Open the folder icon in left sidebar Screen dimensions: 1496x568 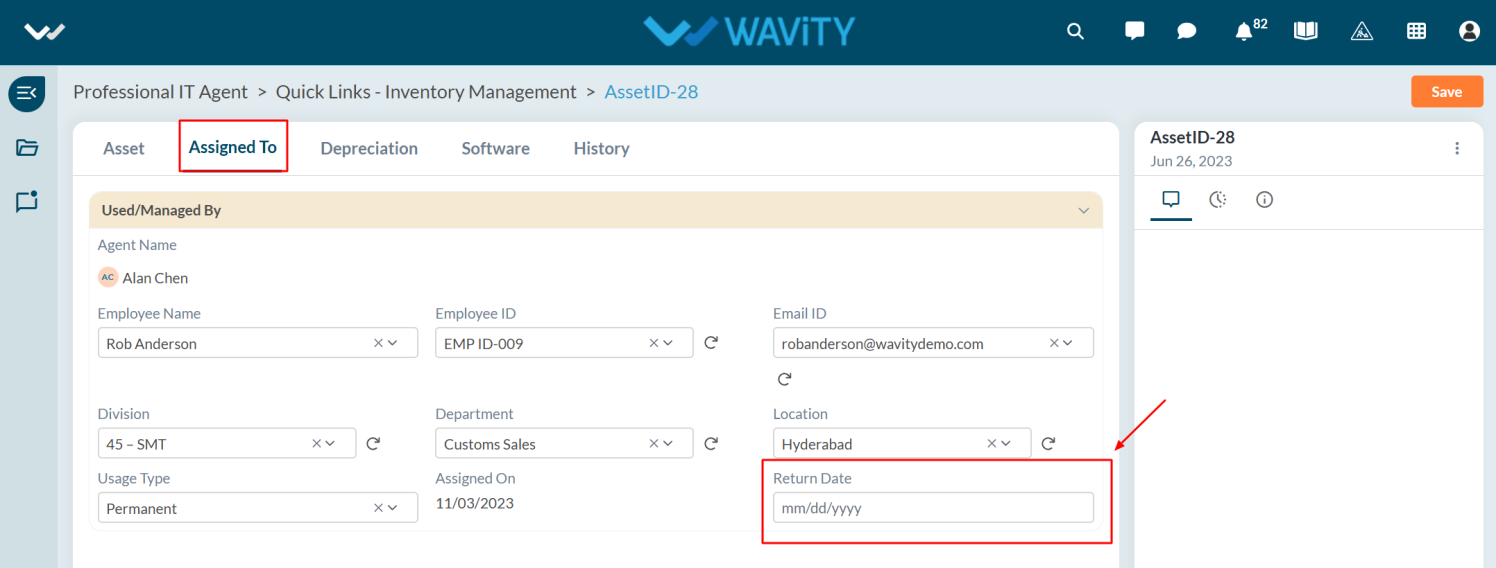[x=27, y=148]
